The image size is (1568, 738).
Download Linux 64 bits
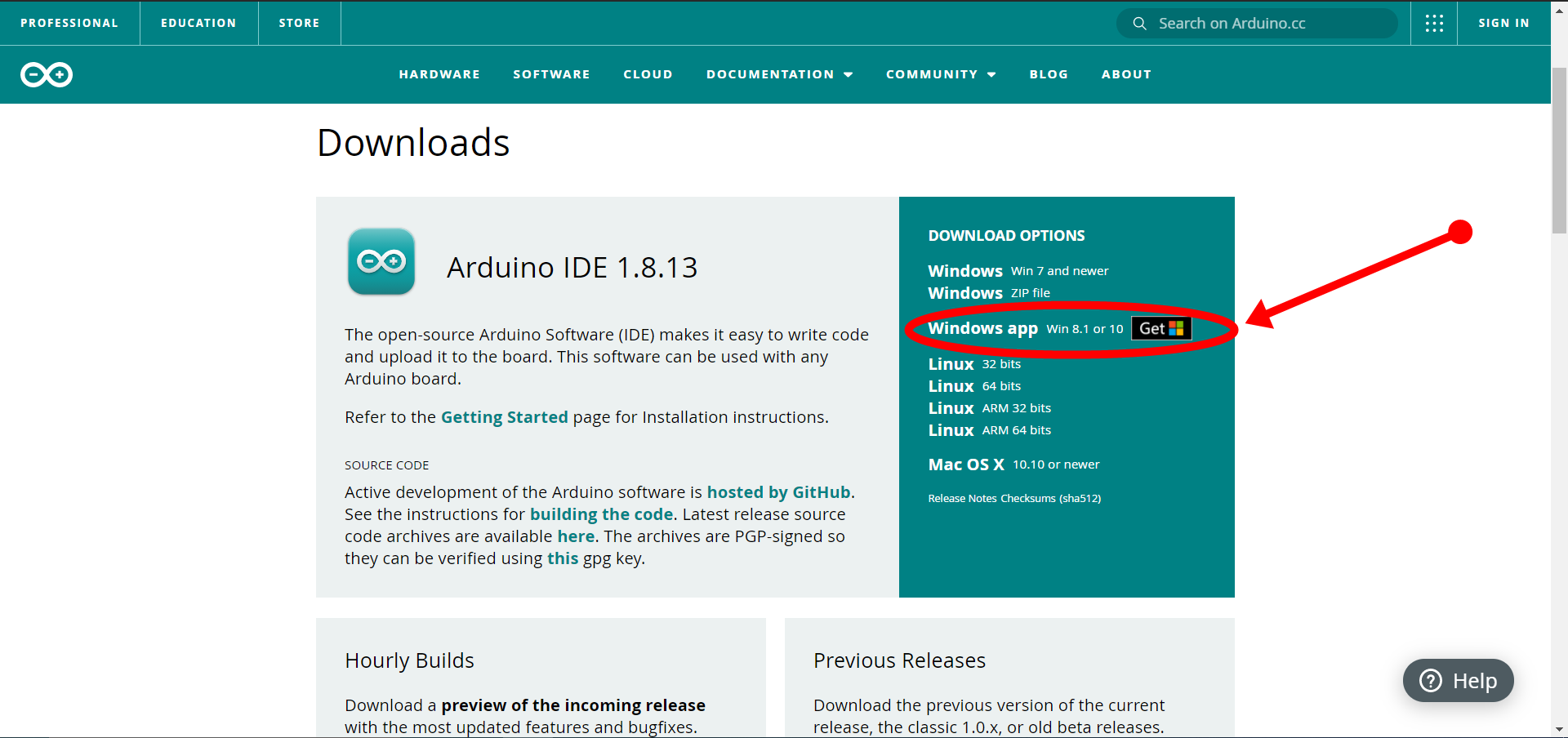974,386
